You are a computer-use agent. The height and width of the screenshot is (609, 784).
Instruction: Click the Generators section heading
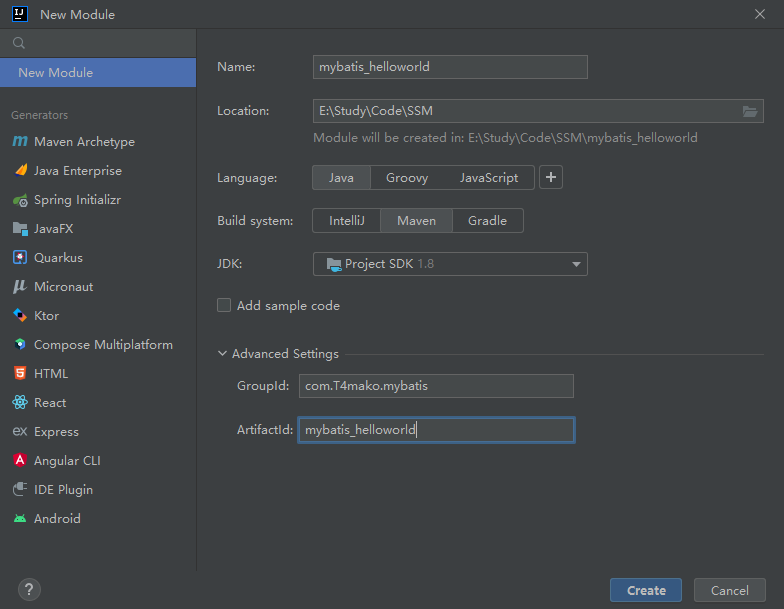coord(40,115)
